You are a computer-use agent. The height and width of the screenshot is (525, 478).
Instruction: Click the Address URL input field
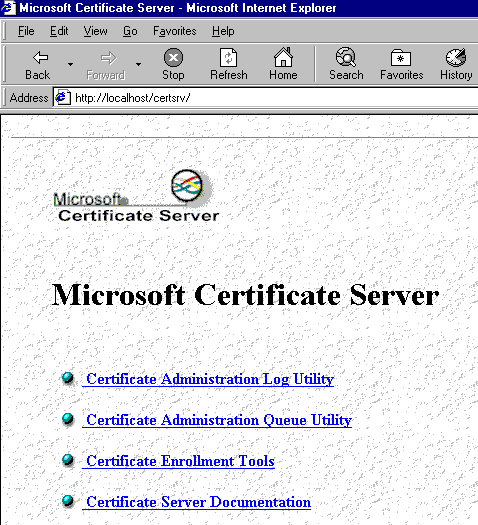(274, 98)
